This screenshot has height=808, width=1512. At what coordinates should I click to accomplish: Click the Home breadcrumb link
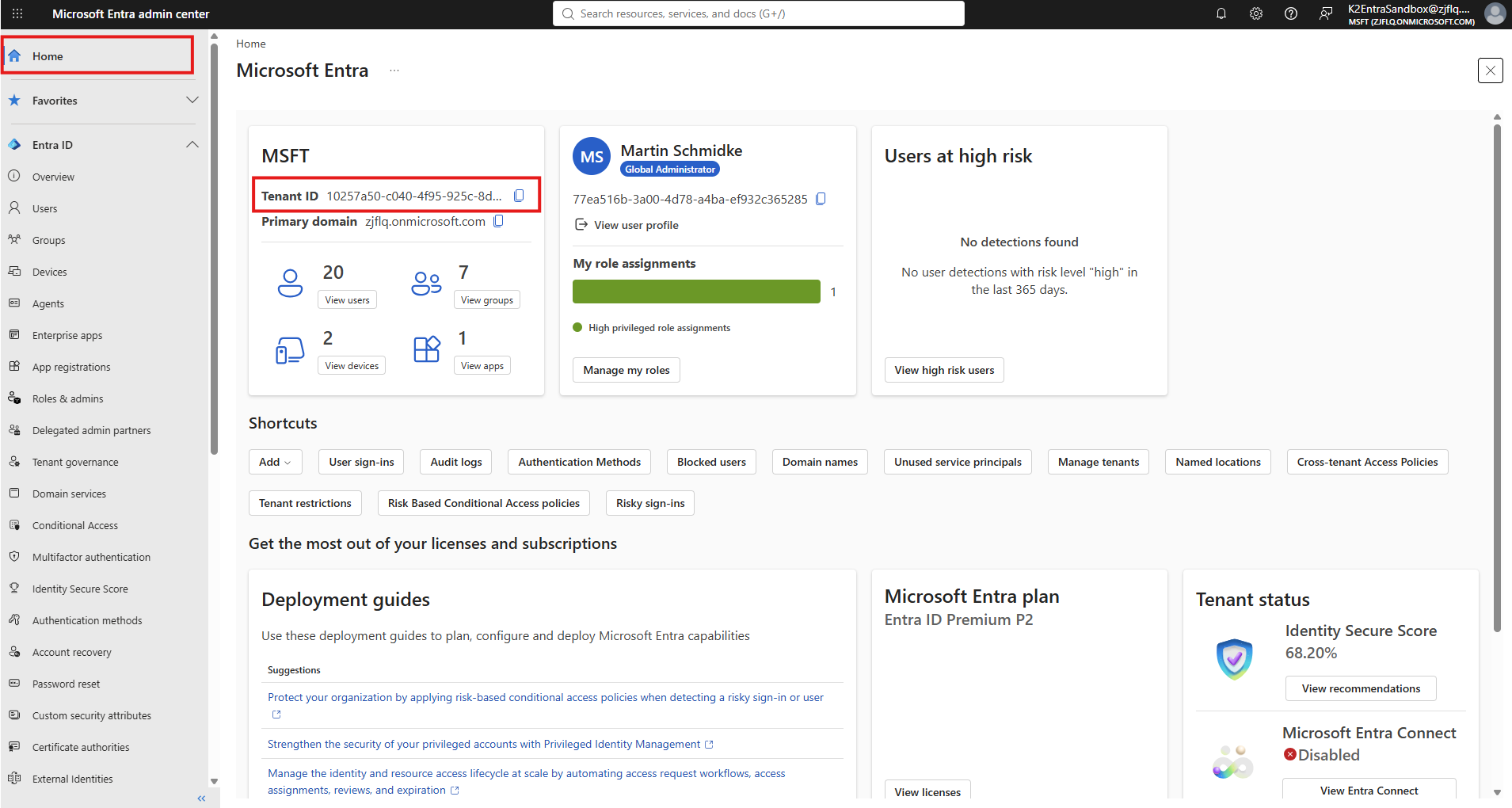pyautogui.click(x=251, y=44)
